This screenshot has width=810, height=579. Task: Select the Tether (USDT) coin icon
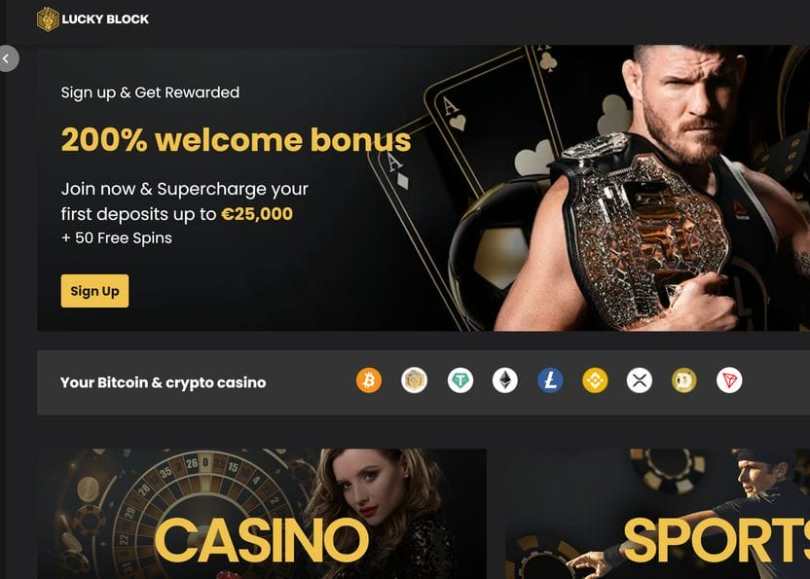tap(460, 381)
